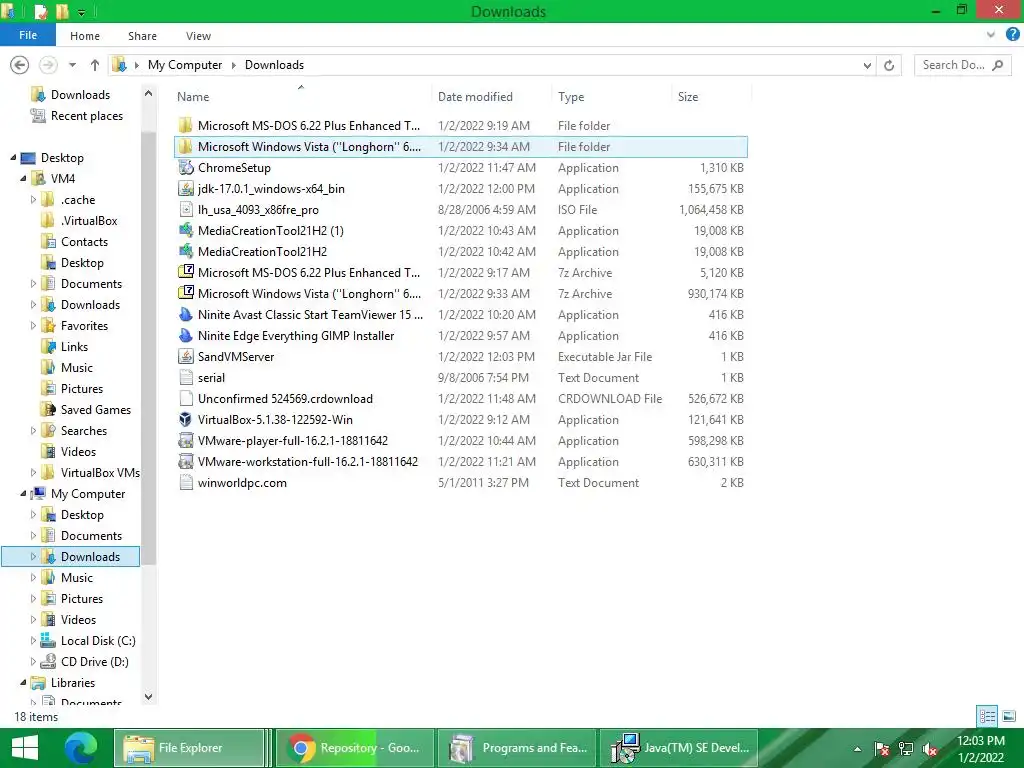Viewport: 1024px width, 768px height.
Task: Select the VirtualBox-5.1.38-122592-Win installer icon
Action: pyautogui.click(x=186, y=420)
